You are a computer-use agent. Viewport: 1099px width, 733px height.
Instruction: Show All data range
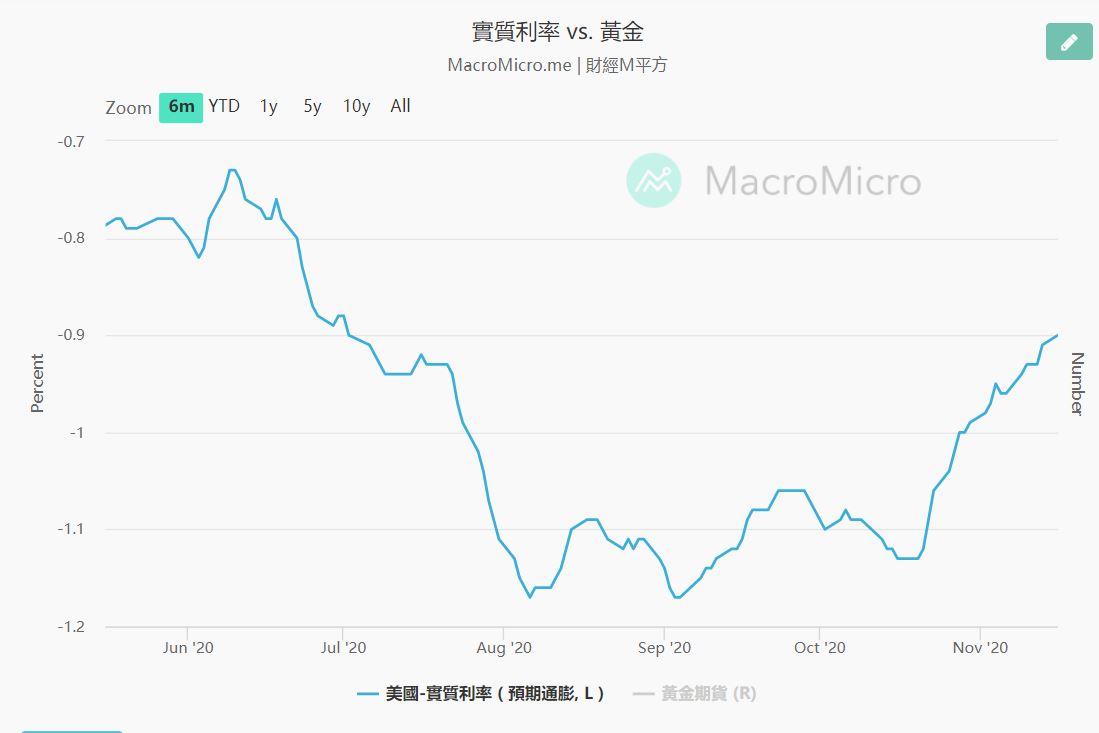(400, 106)
